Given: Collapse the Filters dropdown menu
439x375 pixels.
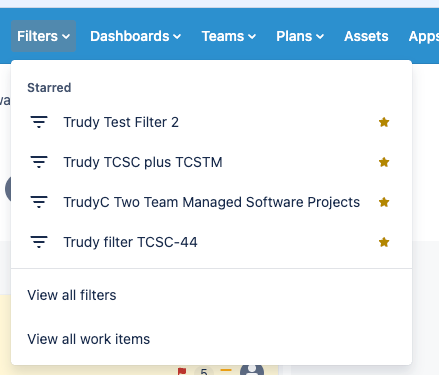Looking at the screenshot, I should pyautogui.click(x=43, y=36).
